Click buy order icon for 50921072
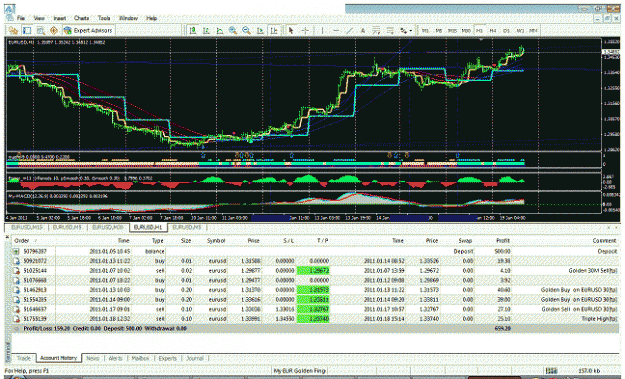The image size is (625, 379). [x=16, y=261]
